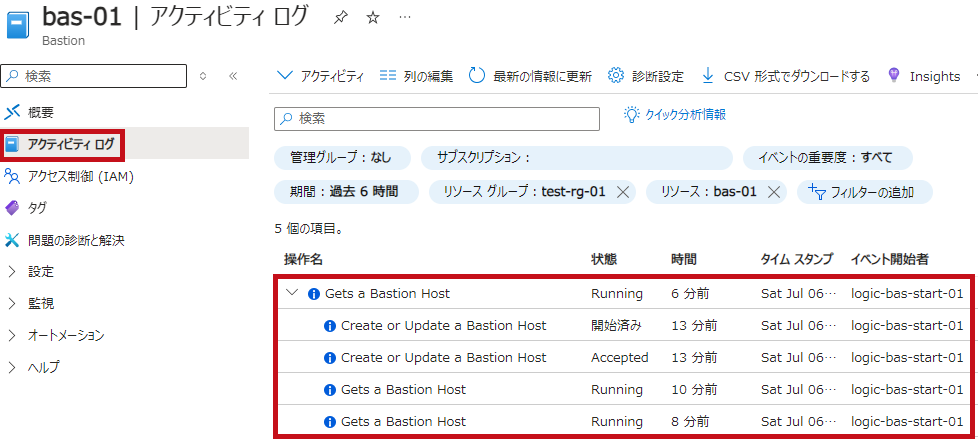This screenshot has width=978, height=443.
Task: Open the more options ellipsis in the title
Action: (x=405, y=17)
